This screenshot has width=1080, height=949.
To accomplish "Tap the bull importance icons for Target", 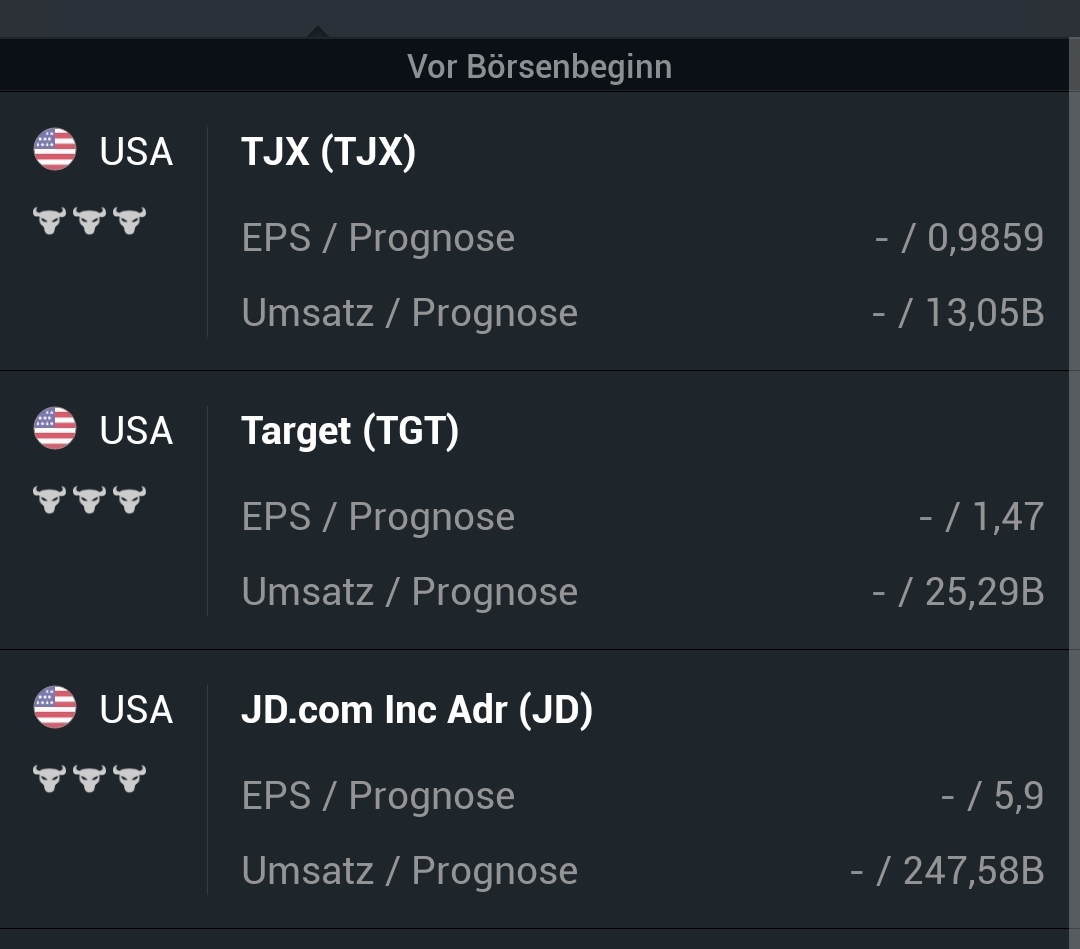I will tap(89, 499).
